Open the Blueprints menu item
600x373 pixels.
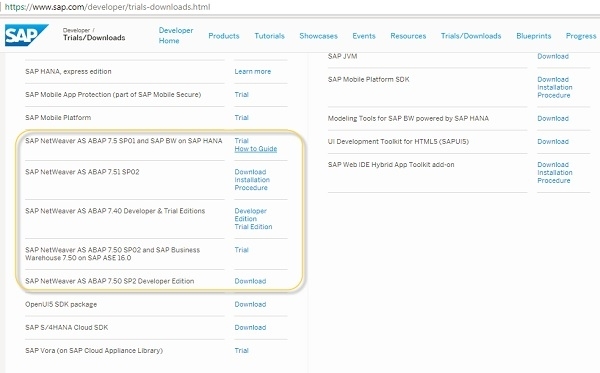coord(533,36)
